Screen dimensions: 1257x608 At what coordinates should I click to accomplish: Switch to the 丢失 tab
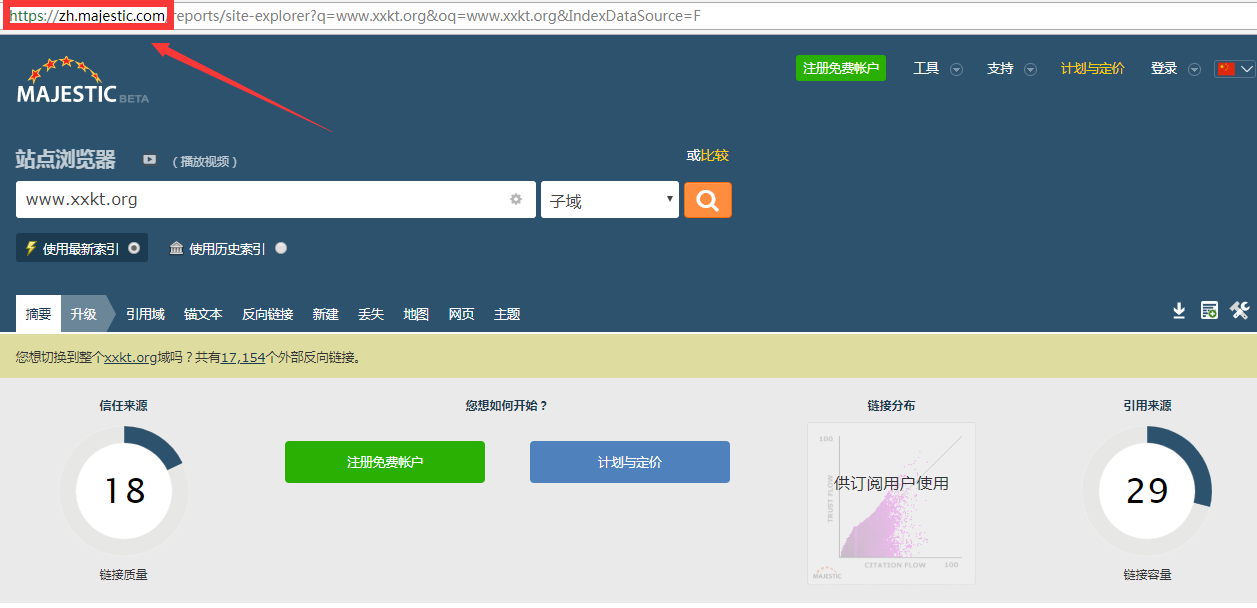click(371, 314)
